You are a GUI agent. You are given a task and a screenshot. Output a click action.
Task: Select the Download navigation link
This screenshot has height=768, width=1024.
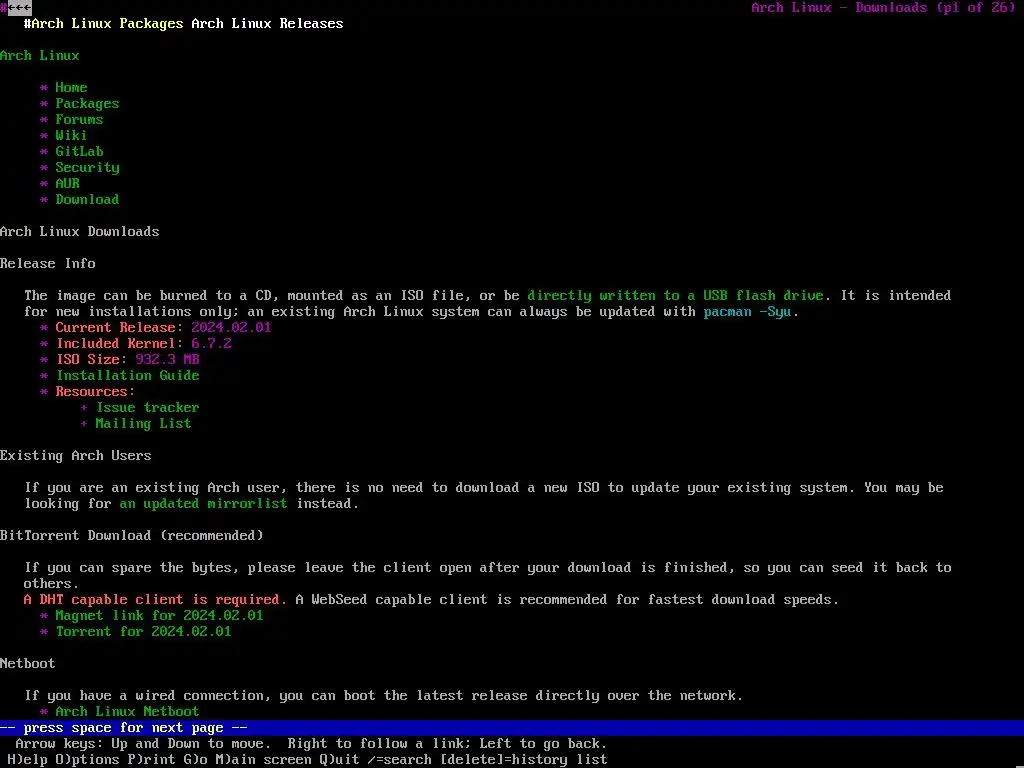(x=88, y=199)
